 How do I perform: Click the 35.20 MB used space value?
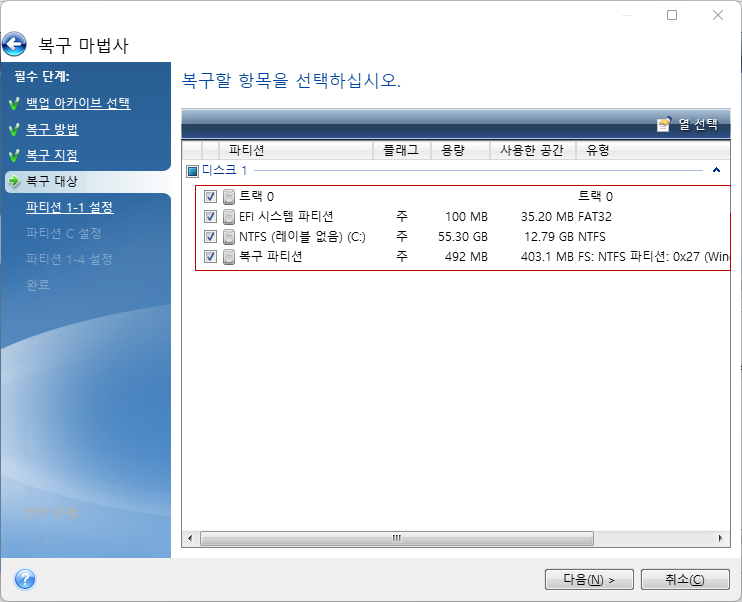pyautogui.click(x=548, y=217)
